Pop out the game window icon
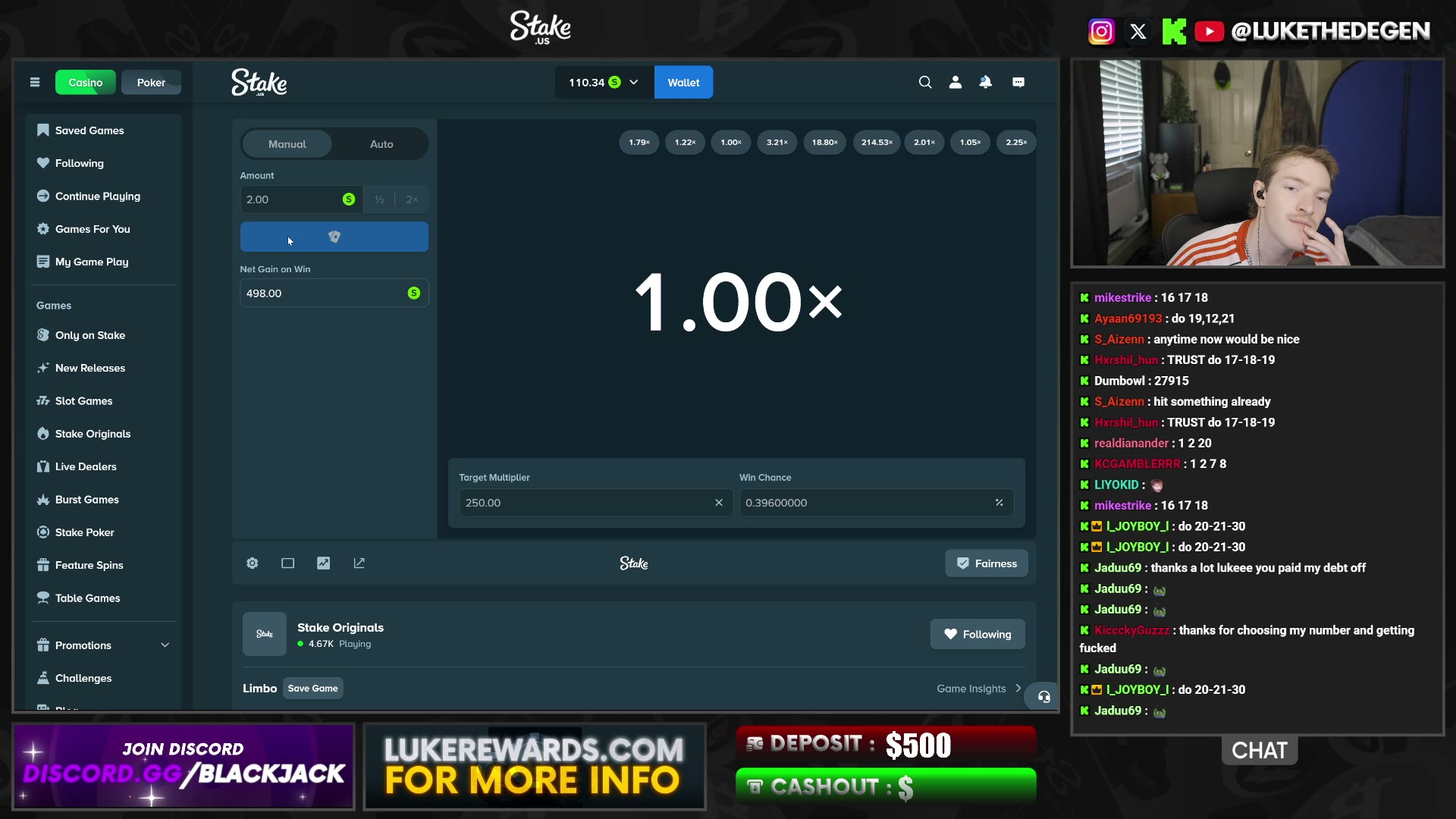The image size is (1456, 819). 359,563
